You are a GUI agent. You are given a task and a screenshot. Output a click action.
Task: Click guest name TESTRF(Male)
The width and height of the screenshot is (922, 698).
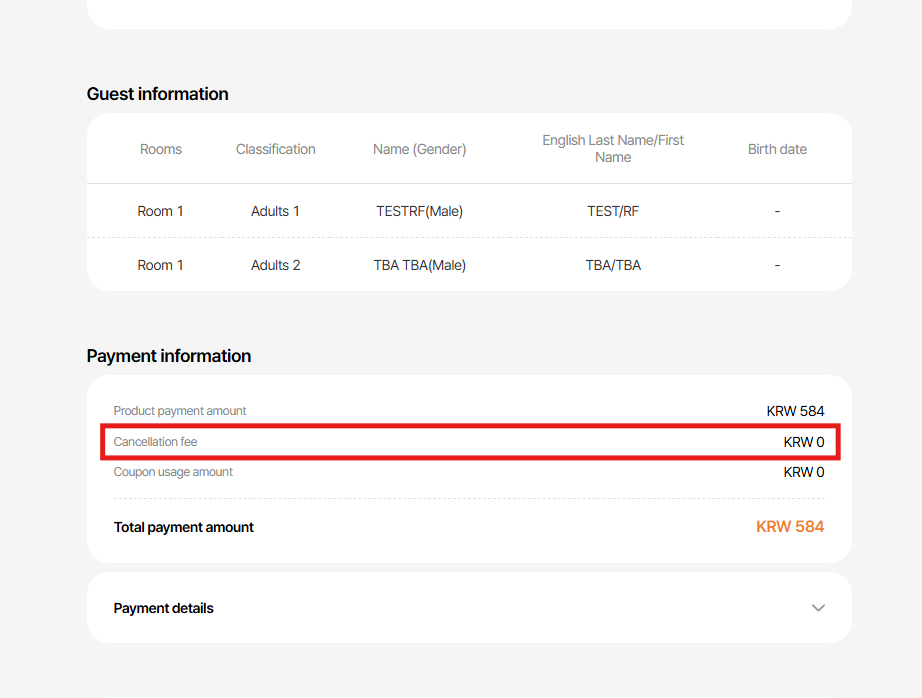tap(419, 211)
